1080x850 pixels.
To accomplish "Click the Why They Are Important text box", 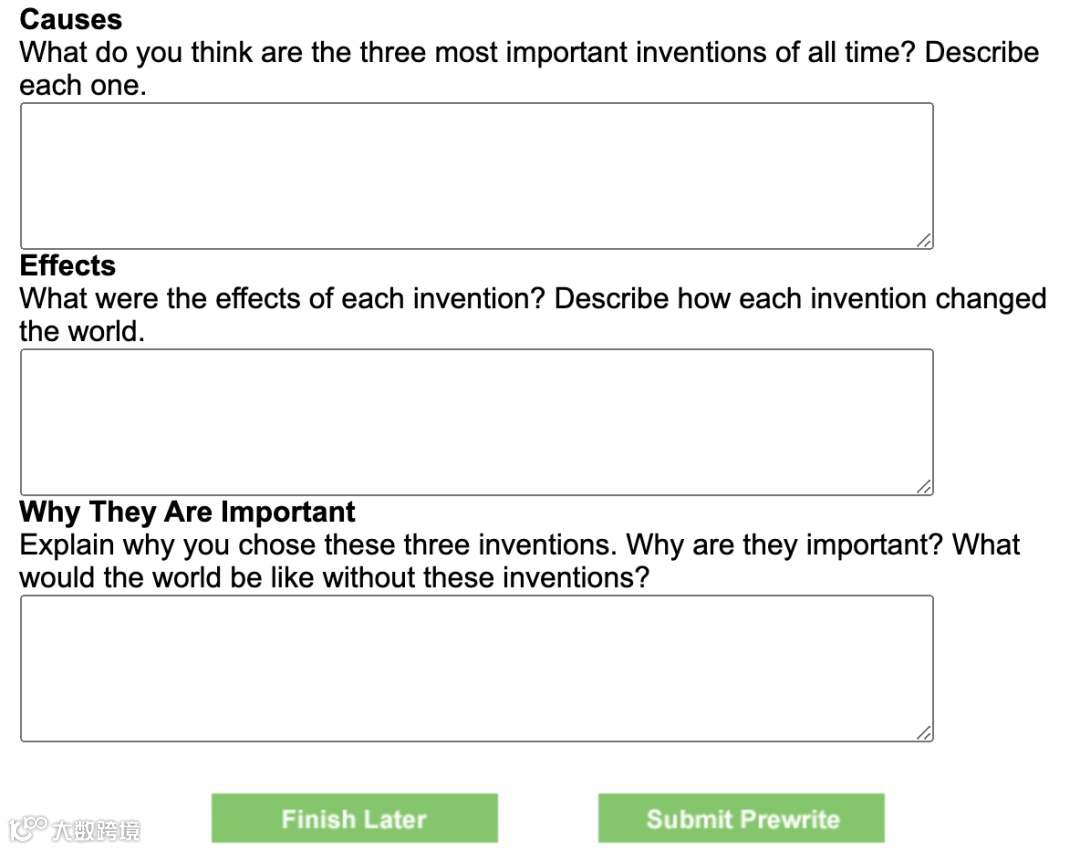I will pos(476,668).
